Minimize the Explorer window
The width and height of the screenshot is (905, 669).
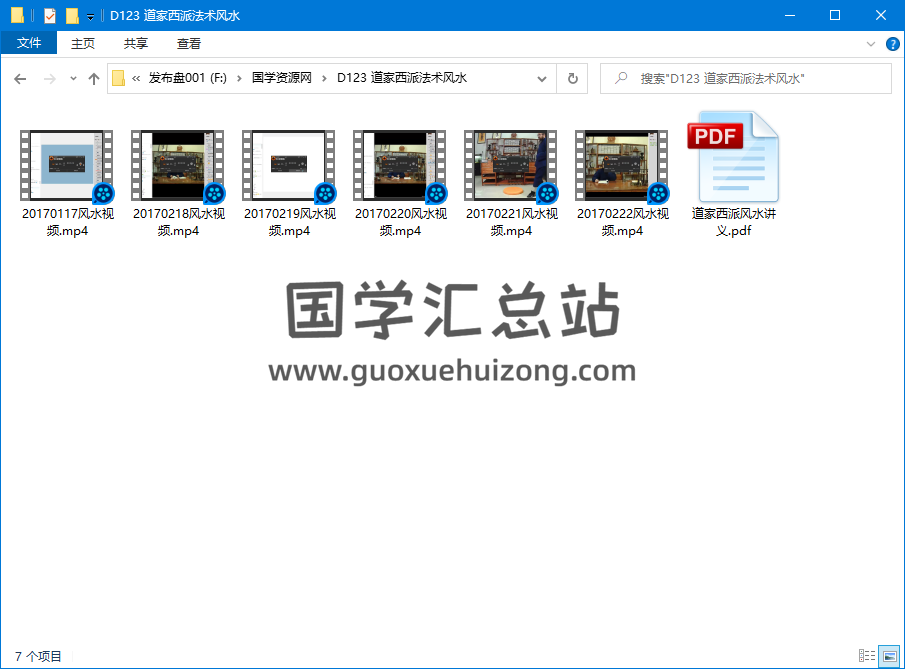pos(790,16)
